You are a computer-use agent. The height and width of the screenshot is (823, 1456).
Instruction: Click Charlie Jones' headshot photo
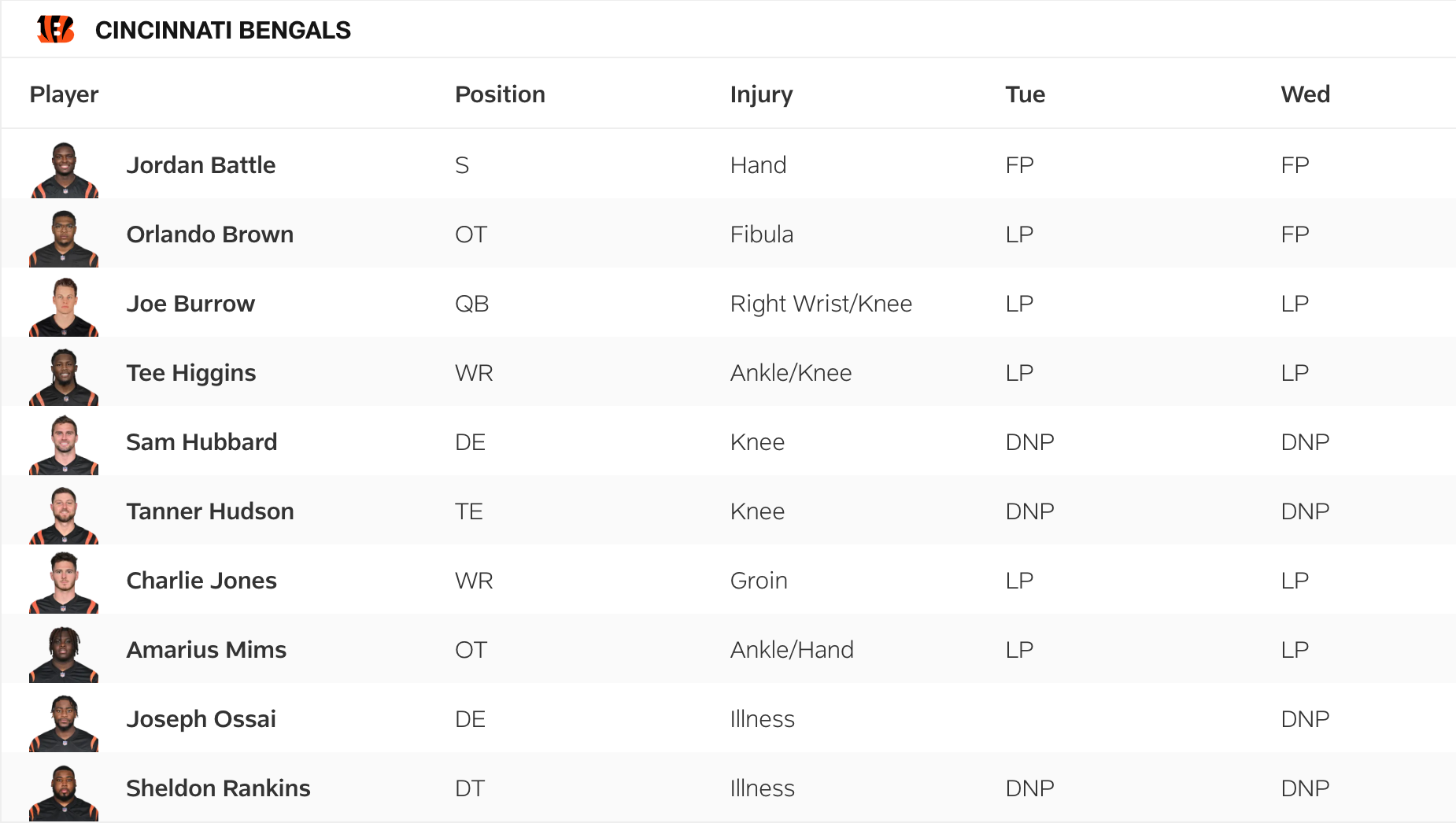coord(65,585)
